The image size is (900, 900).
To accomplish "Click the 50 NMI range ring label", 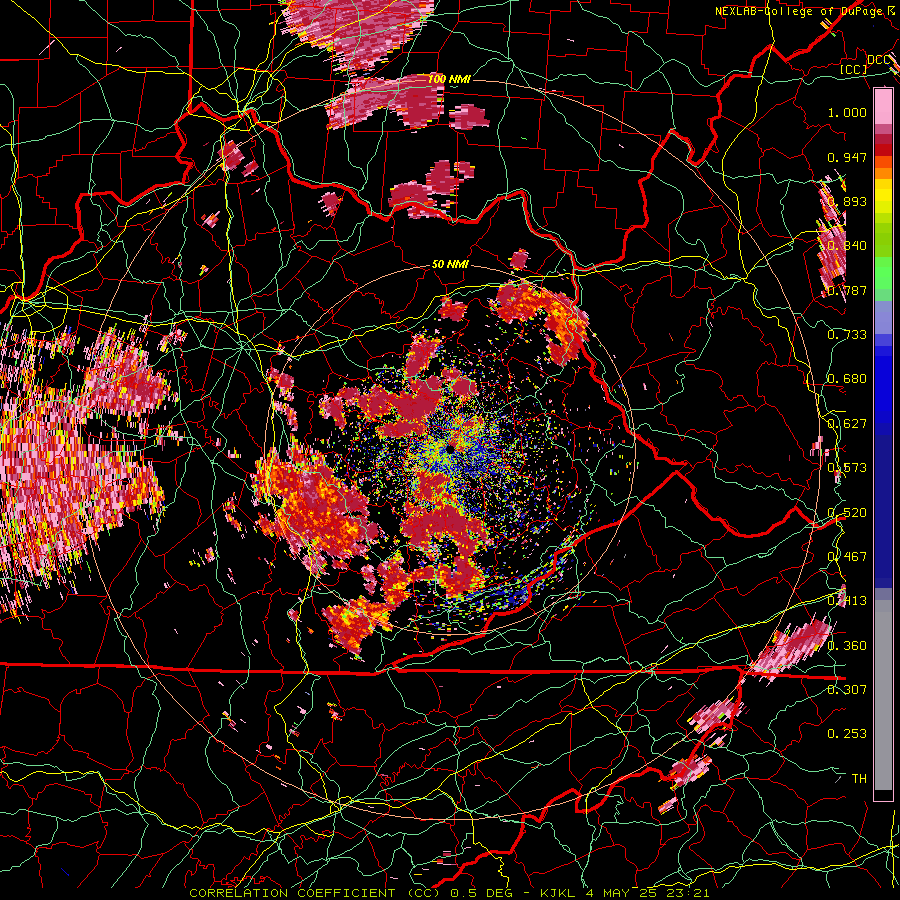I will point(450,265).
